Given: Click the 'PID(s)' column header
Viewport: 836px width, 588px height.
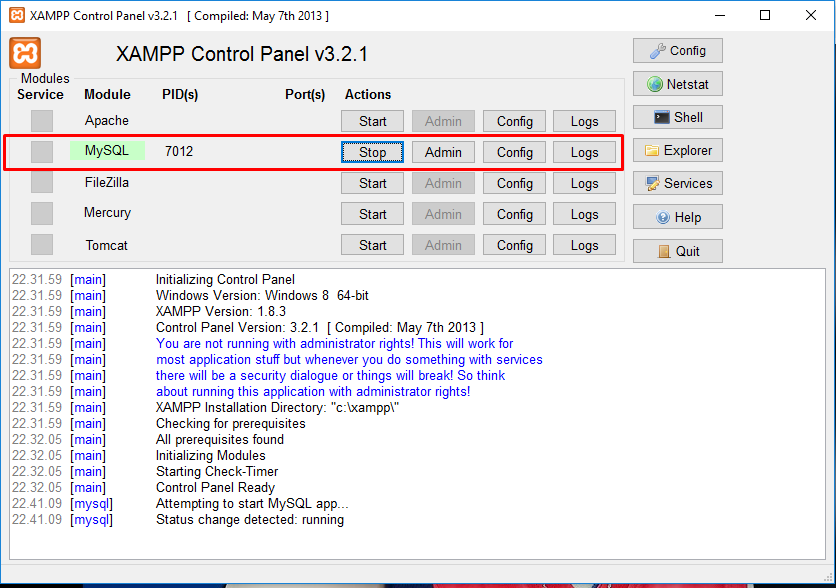Looking at the screenshot, I should [180, 94].
